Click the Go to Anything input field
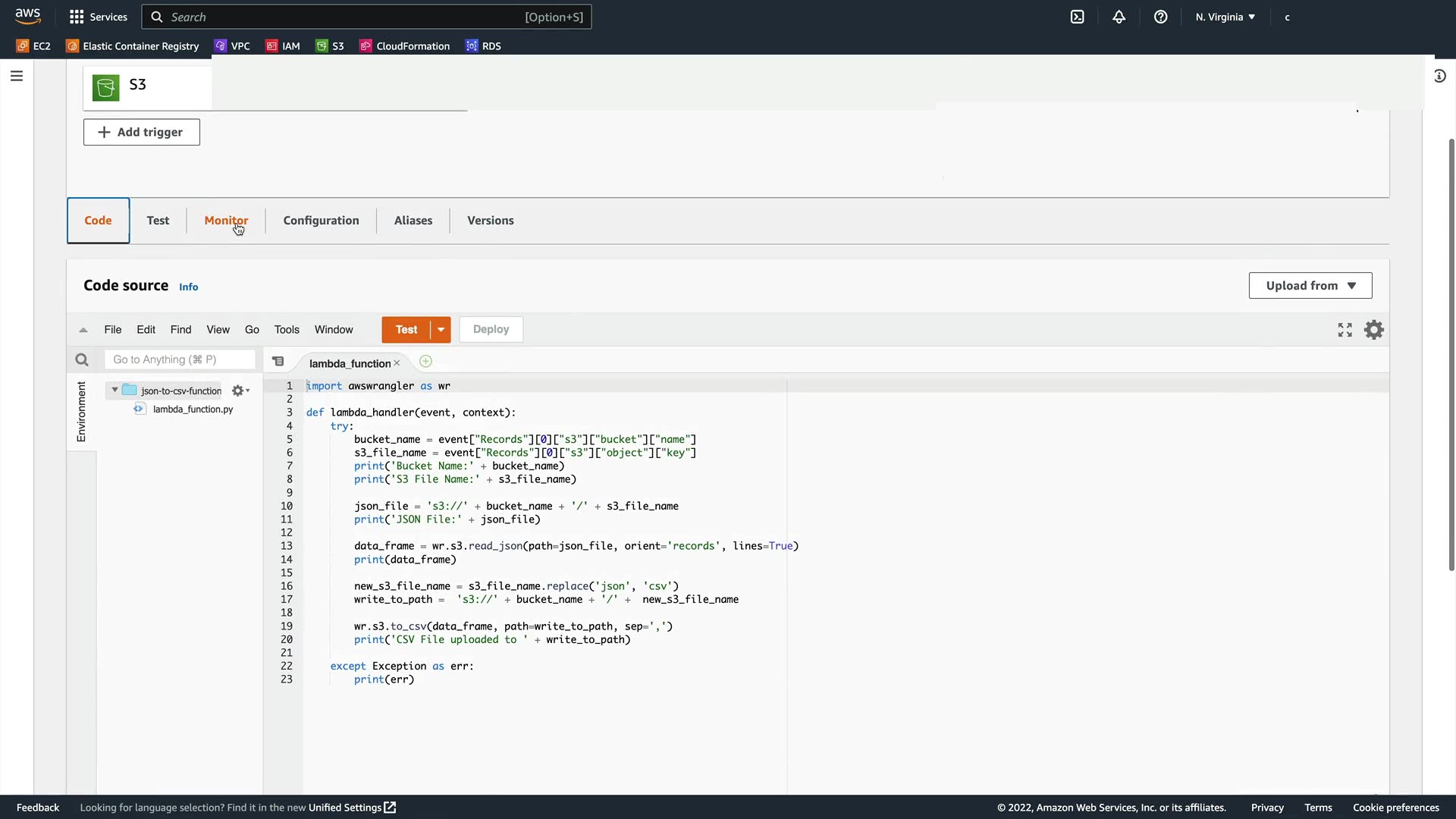This screenshot has width=1456, height=819. (180, 359)
